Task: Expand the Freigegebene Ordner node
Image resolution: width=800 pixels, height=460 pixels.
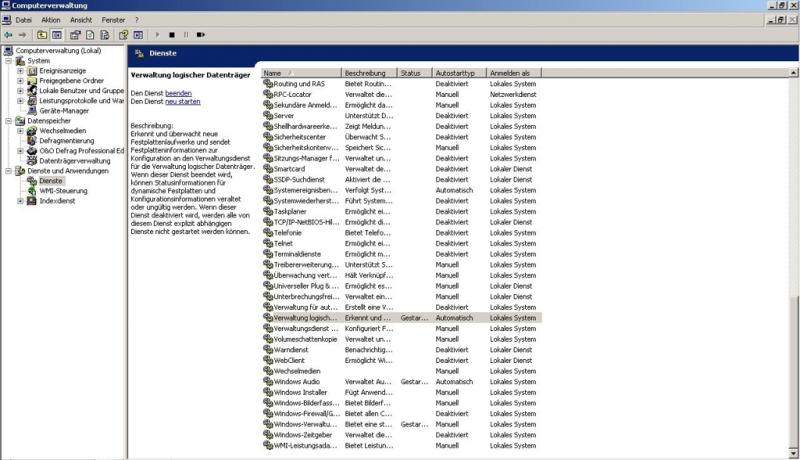Action: (x=20, y=81)
